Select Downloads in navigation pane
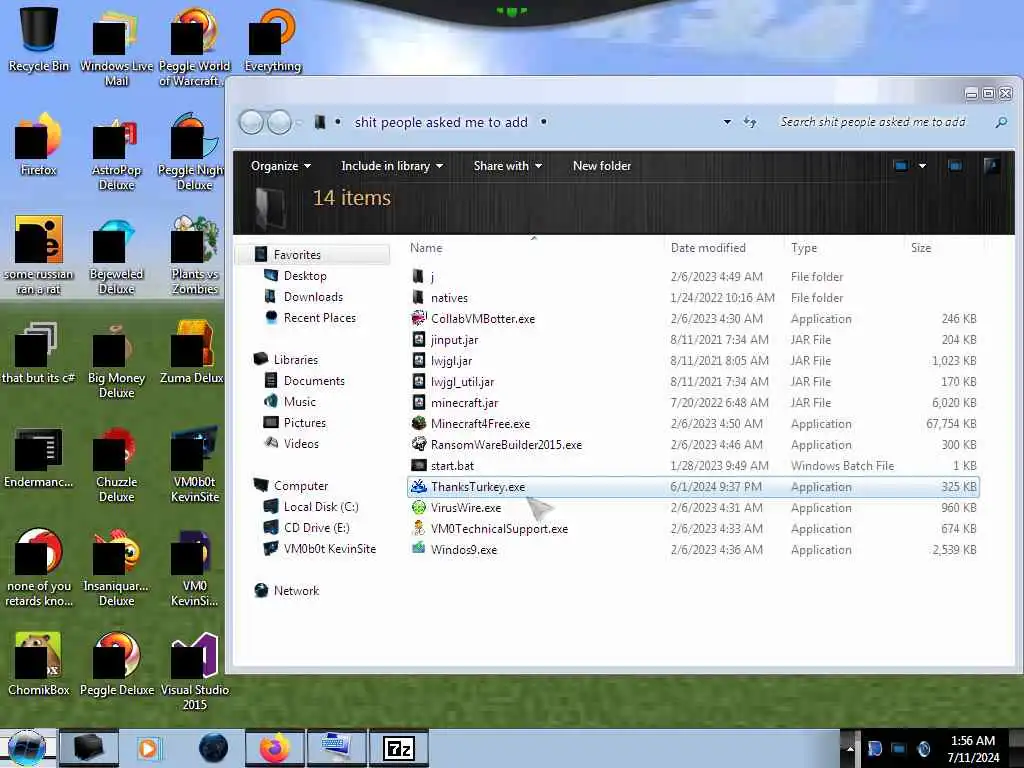Image resolution: width=1024 pixels, height=768 pixels. click(313, 296)
